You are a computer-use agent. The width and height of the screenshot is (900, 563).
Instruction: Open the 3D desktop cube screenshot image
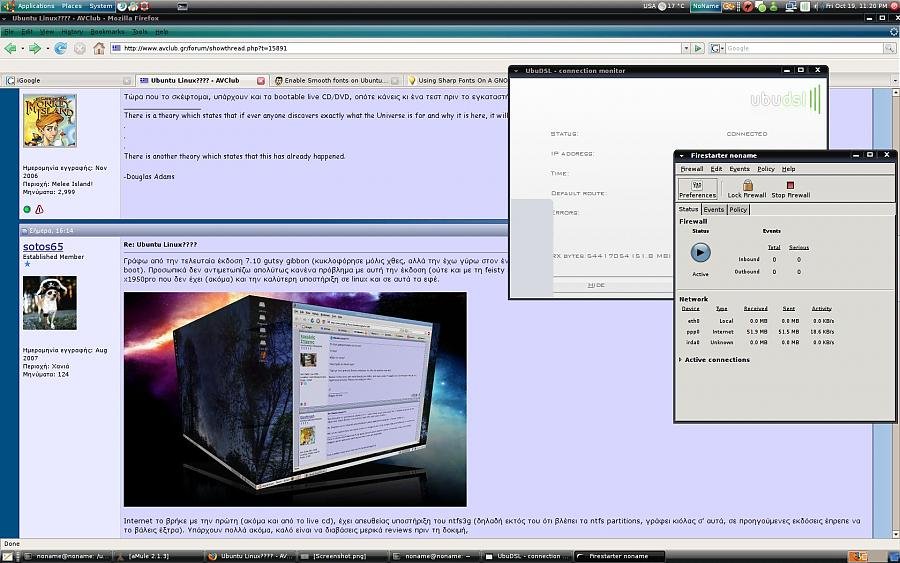pyautogui.click(x=295, y=399)
